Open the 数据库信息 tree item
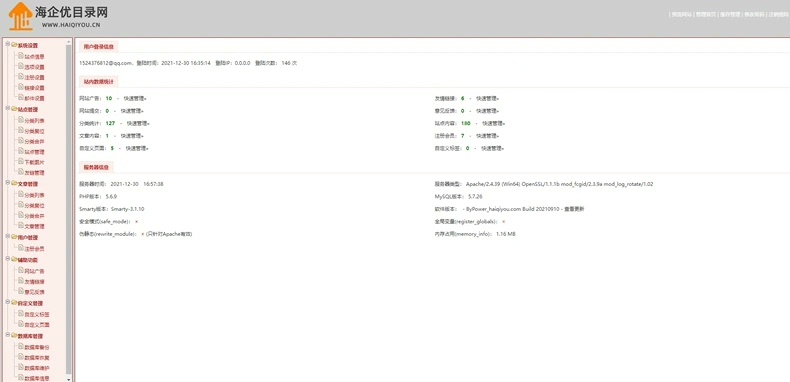Screen dimensions: 790x382 point(37,378)
